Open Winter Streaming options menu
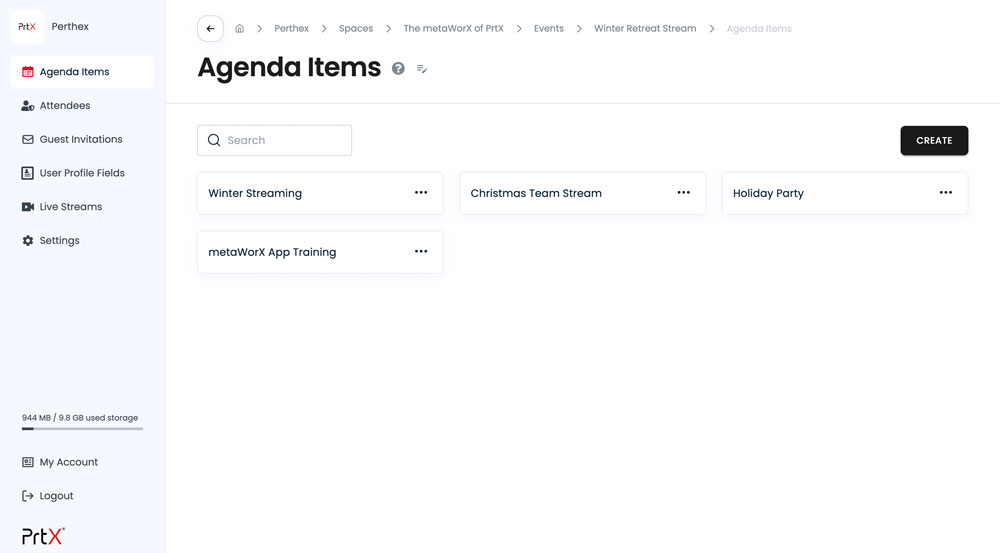This screenshot has height=553, width=1000. click(421, 193)
